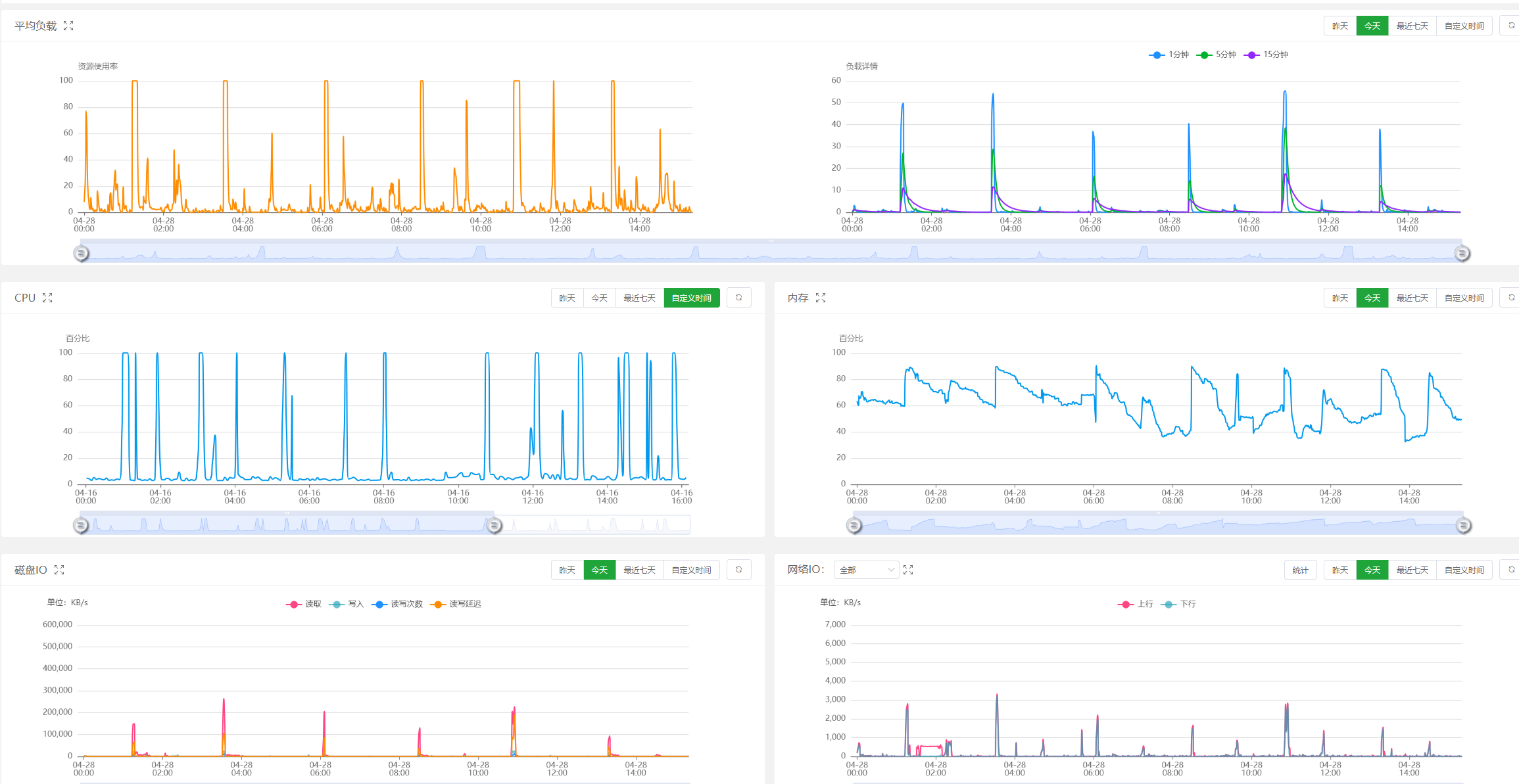This screenshot has width=1519, height=784.
Task: Toggle the 读取 disk legend series
Action: [x=304, y=604]
